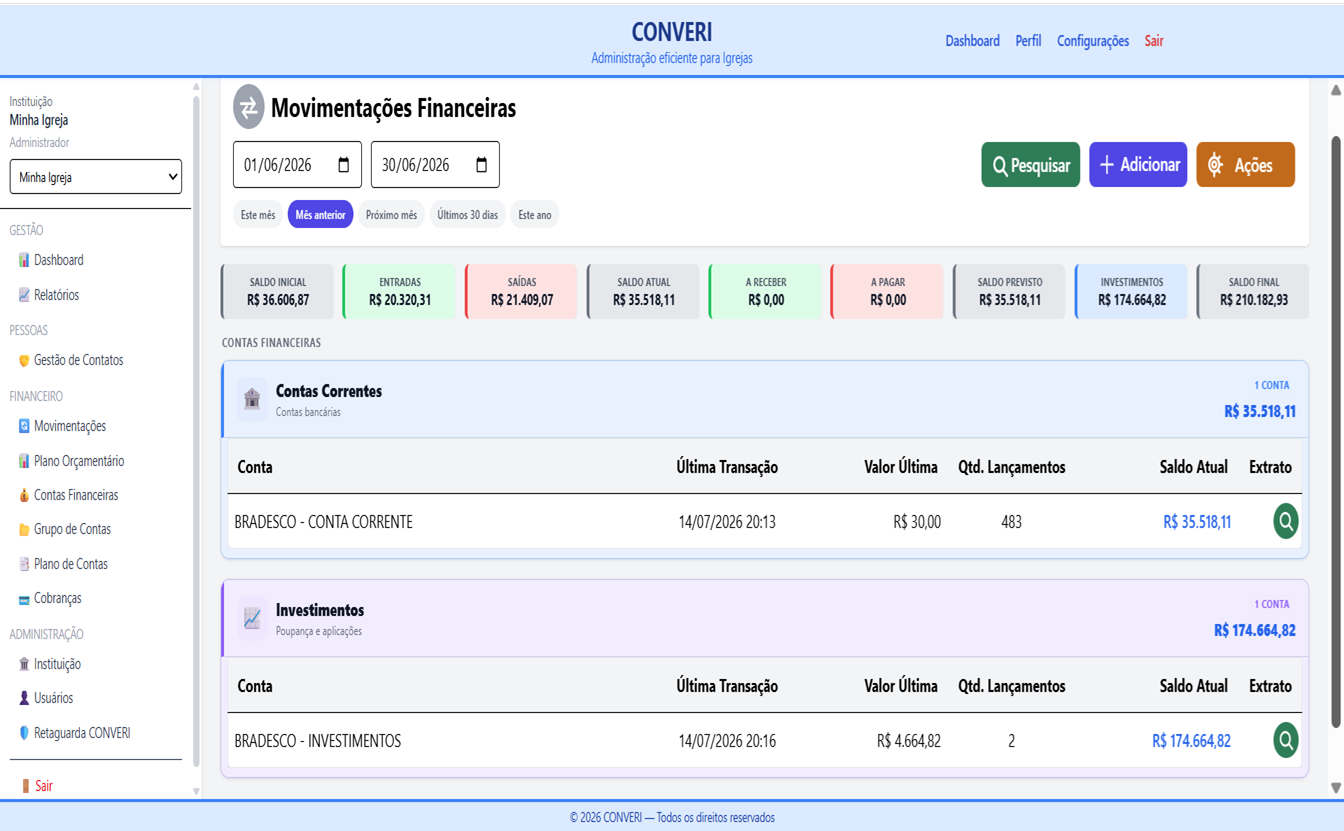
Task: Click the chart icon beside Investimentos
Action: [x=252, y=619]
